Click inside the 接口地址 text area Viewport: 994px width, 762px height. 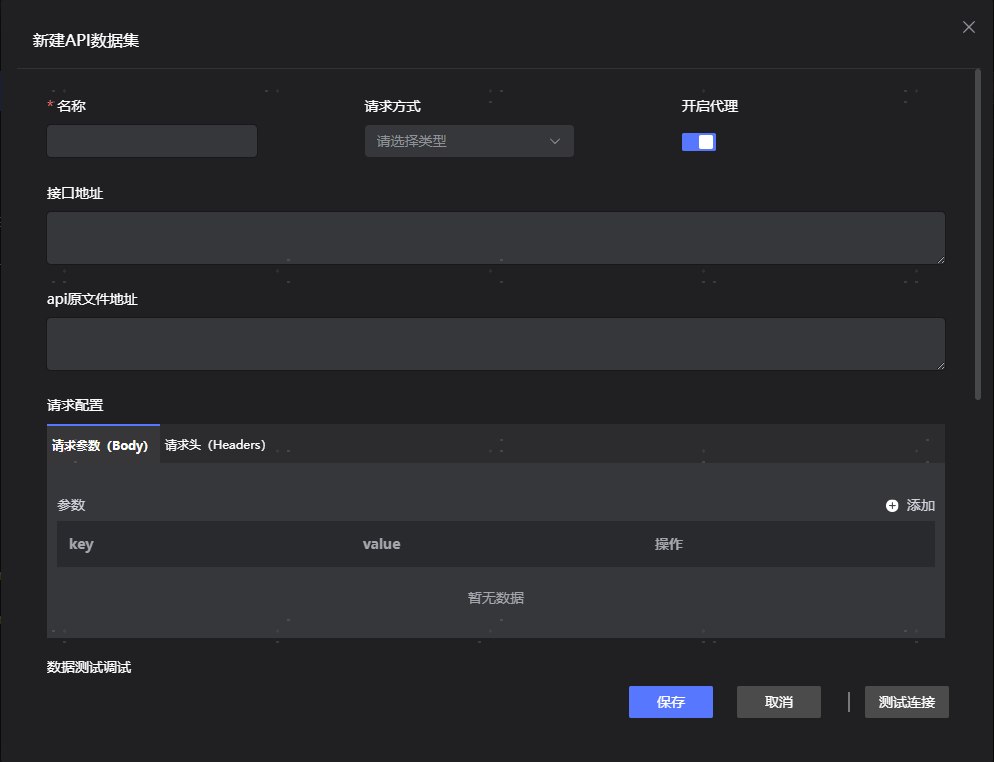(495, 238)
